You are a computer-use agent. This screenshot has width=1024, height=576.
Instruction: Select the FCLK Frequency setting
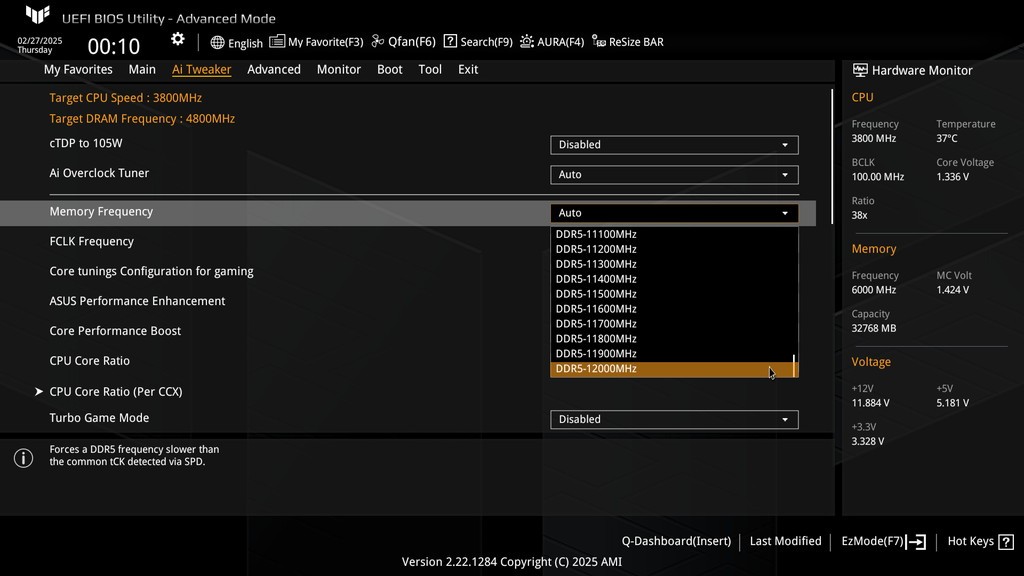(x=91, y=241)
